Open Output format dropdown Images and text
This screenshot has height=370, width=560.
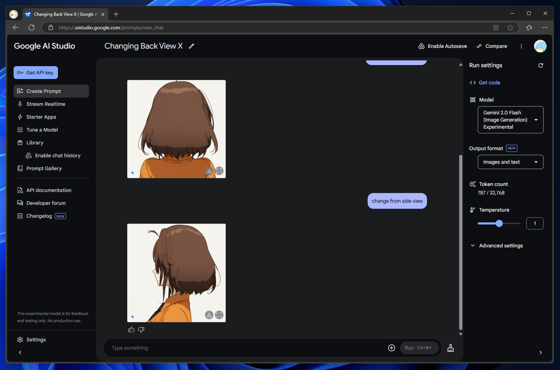tap(510, 162)
